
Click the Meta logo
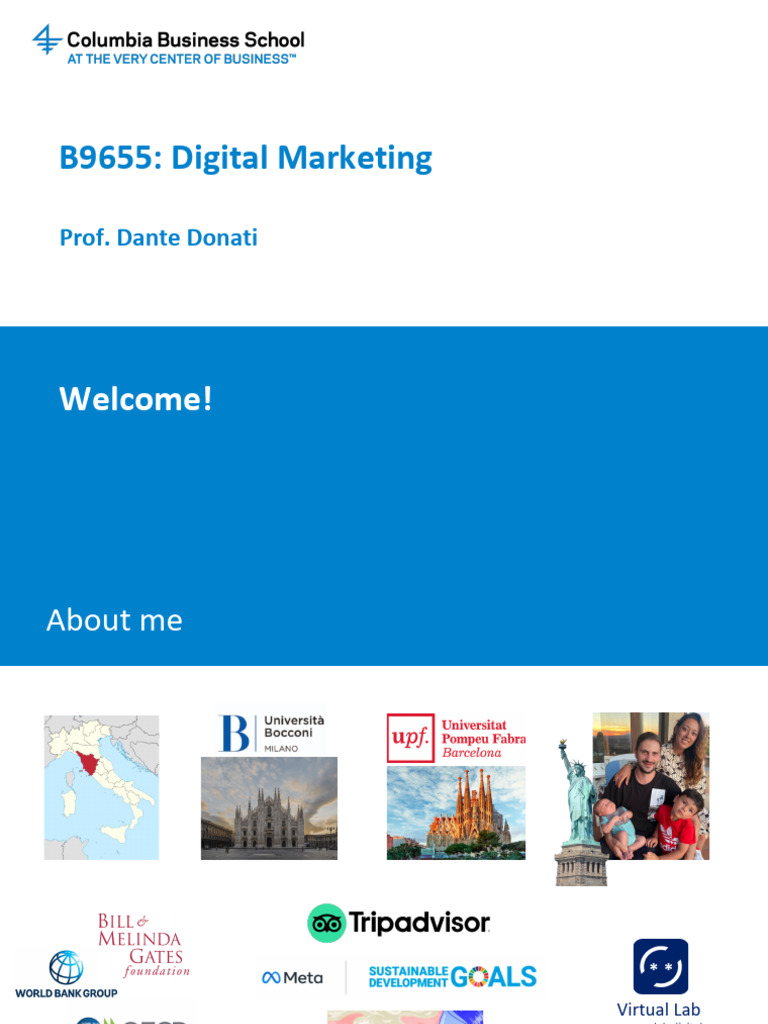292,978
